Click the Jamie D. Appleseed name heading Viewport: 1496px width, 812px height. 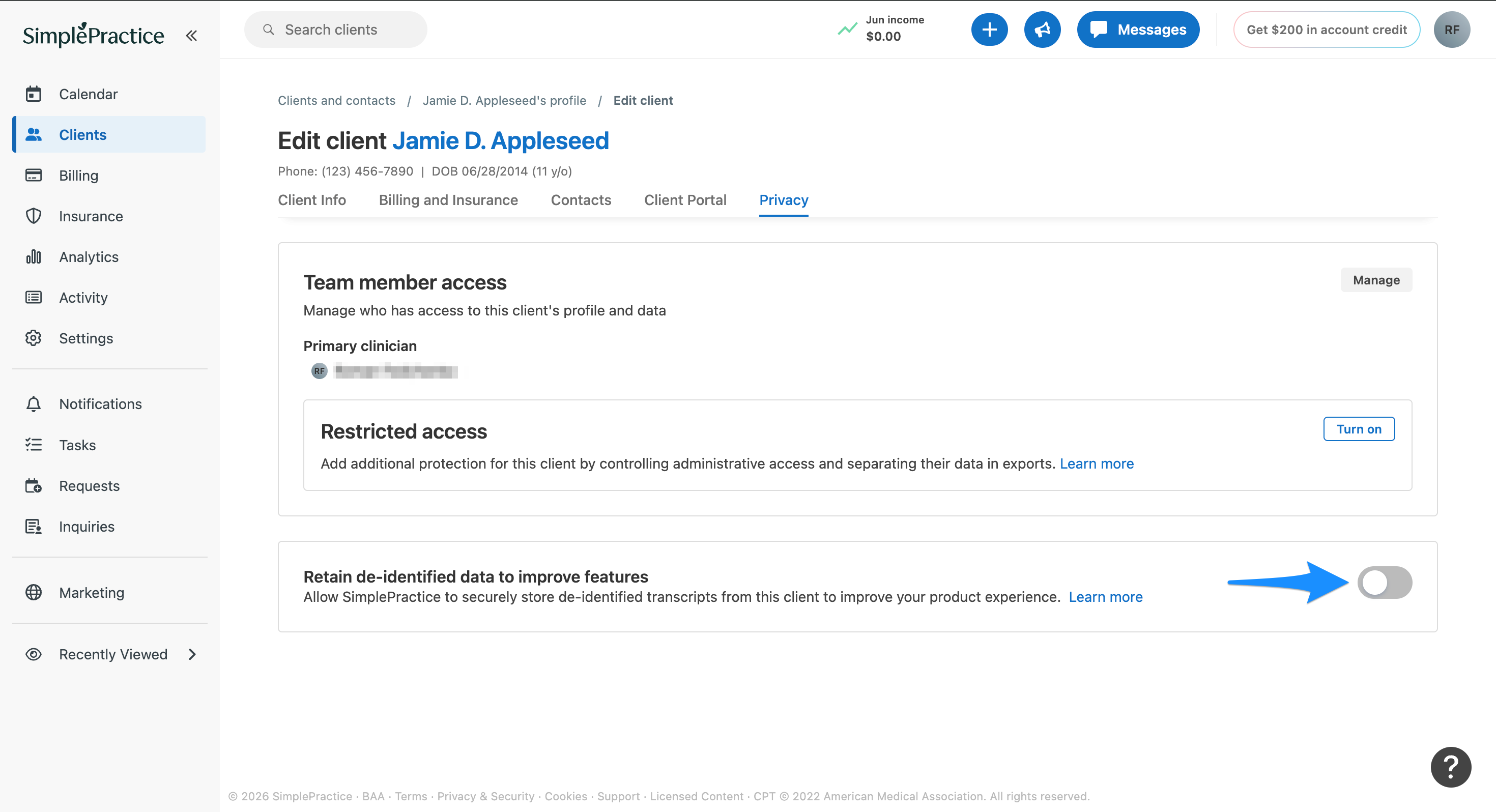[x=501, y=140]
